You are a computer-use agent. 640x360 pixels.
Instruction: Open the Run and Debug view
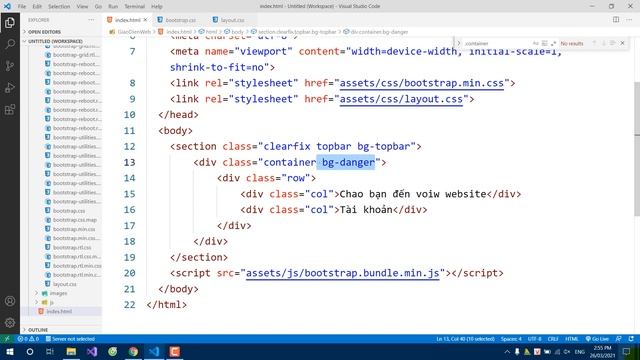[10, 88]
